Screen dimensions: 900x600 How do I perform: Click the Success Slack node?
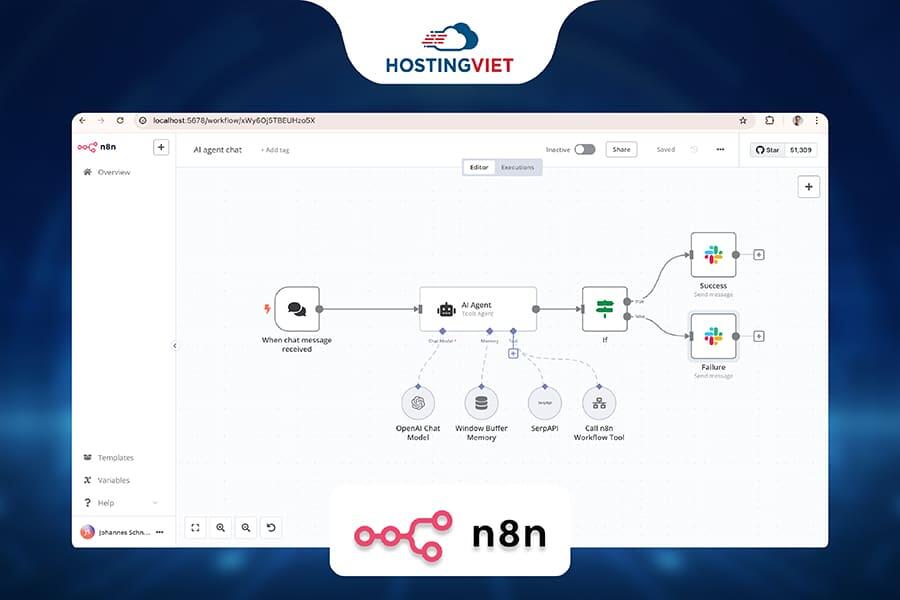coord(713,255)
